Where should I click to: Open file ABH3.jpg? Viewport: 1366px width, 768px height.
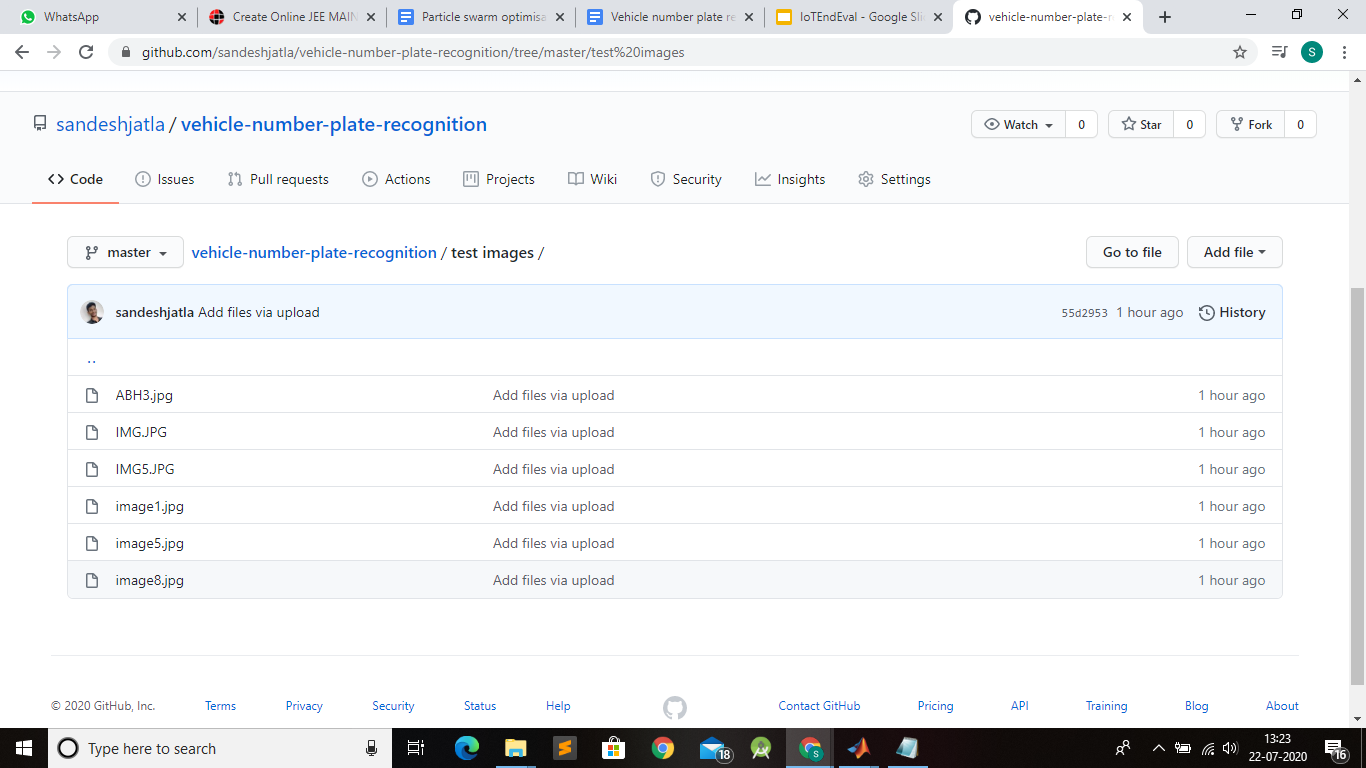pyautogui.click(x=144, y=395)
